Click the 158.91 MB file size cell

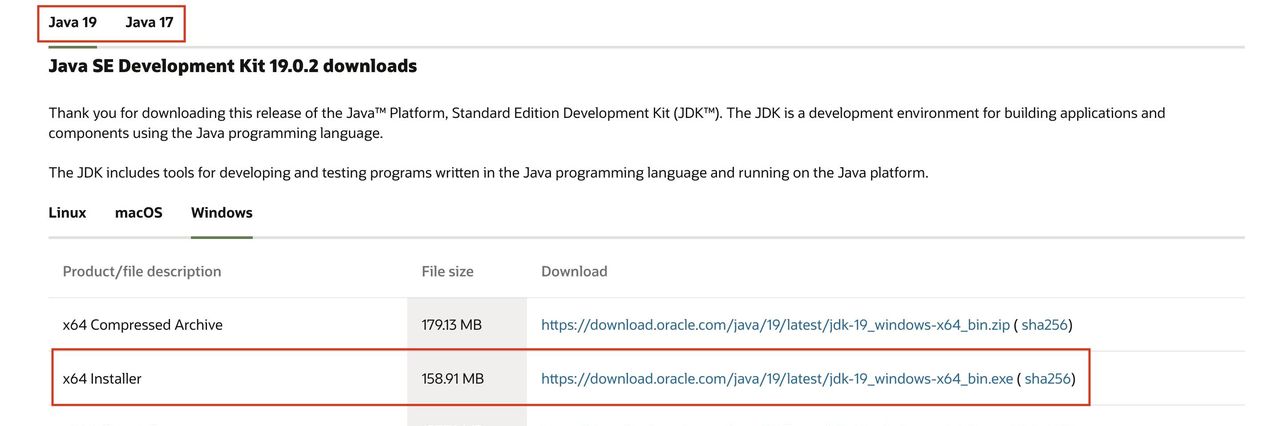click(x=452, y=379)
